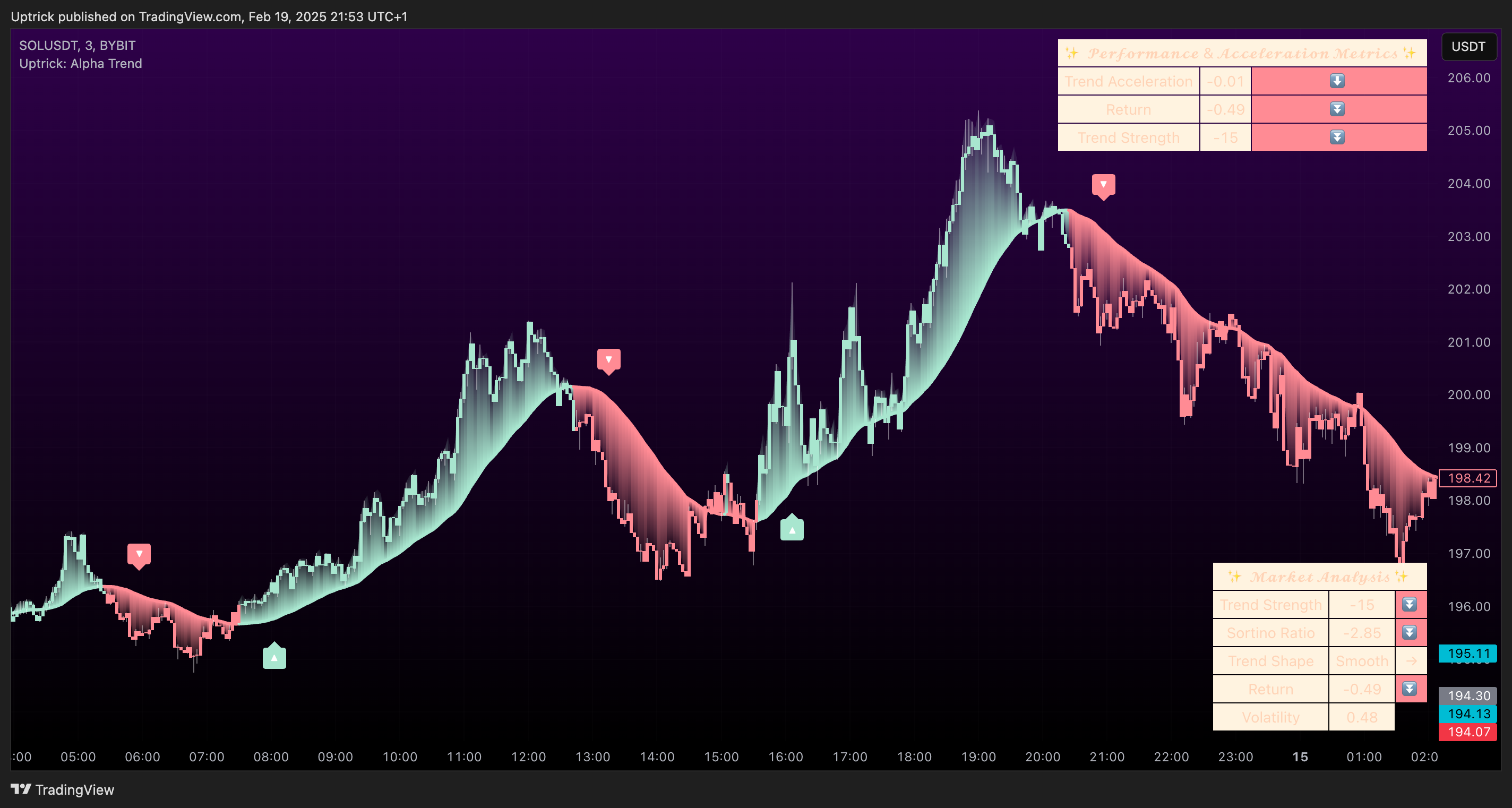Click the buy signal marker near 16:00

[792, 528]
